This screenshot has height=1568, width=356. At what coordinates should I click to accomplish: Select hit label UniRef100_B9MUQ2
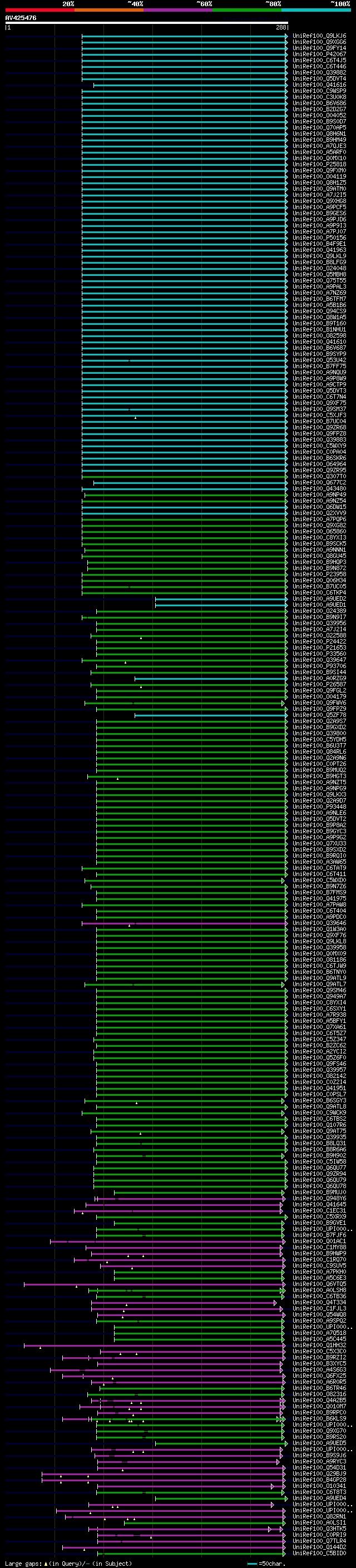point(319,769)
